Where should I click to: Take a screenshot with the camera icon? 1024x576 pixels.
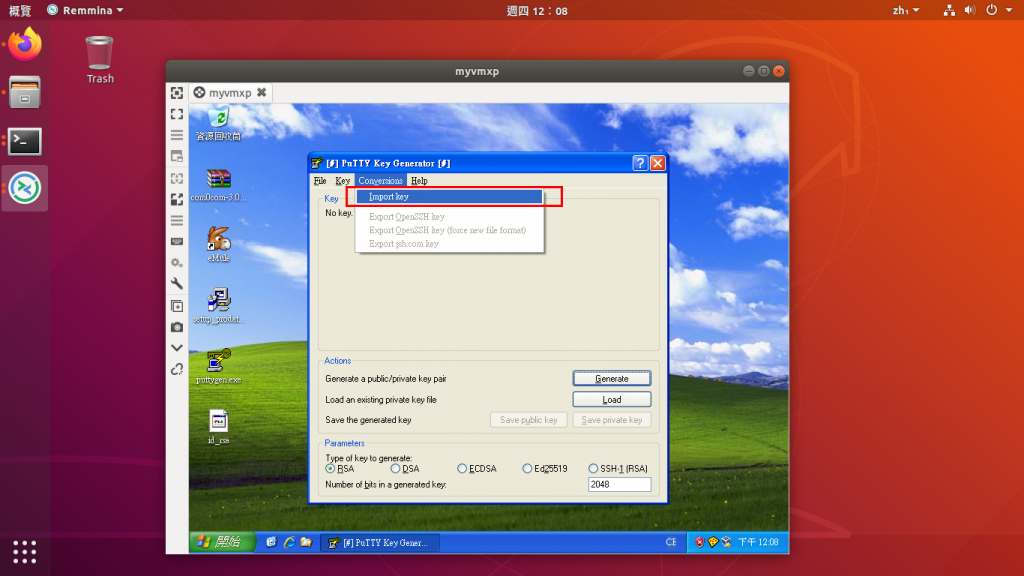click(177, 327)
